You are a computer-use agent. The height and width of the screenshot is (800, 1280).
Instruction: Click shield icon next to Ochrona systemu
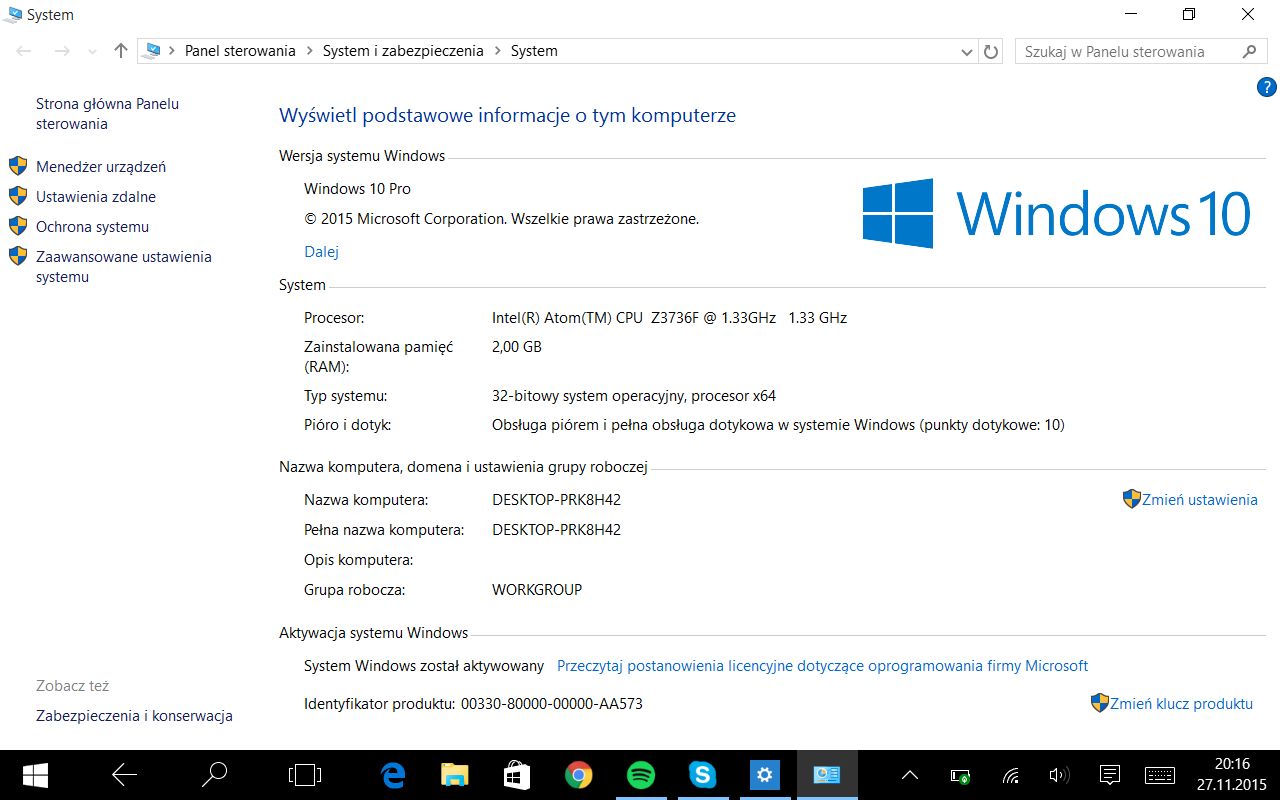click(18, 226)
